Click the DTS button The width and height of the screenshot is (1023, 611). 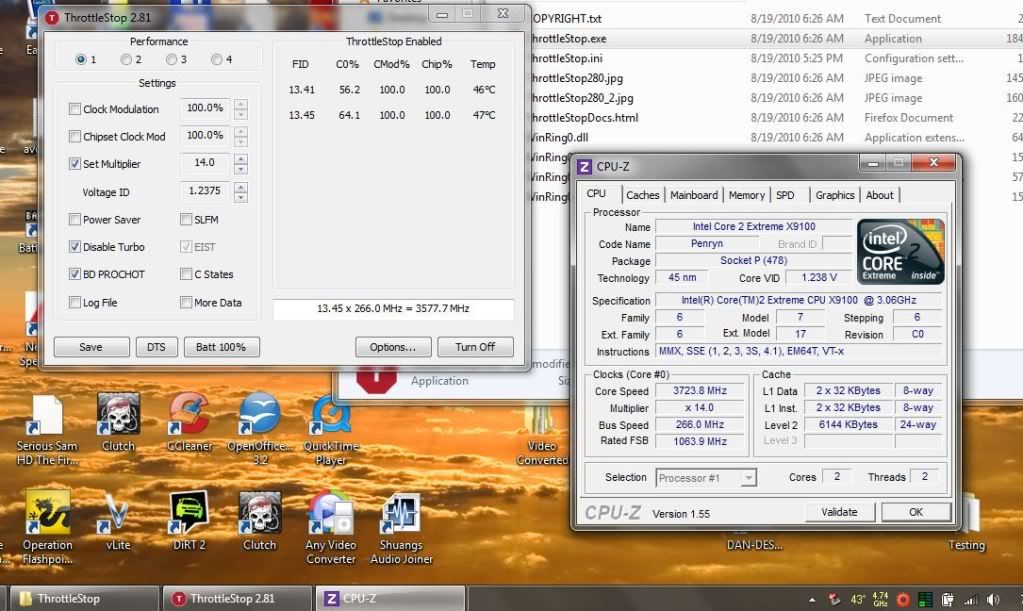point(156,347)
